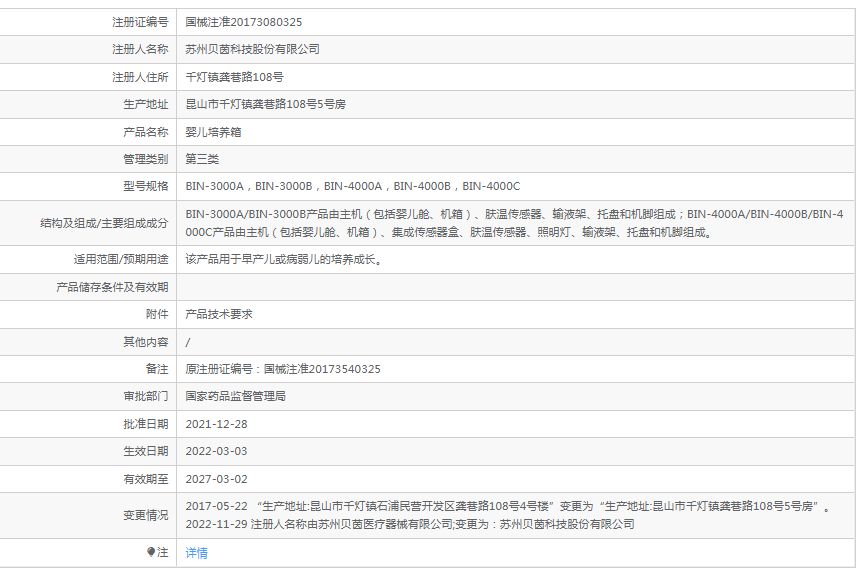This screenshot has height=574, width=859.
Task: Click the 适用范围/预期用途 label
Action: [x=121, y=259]
